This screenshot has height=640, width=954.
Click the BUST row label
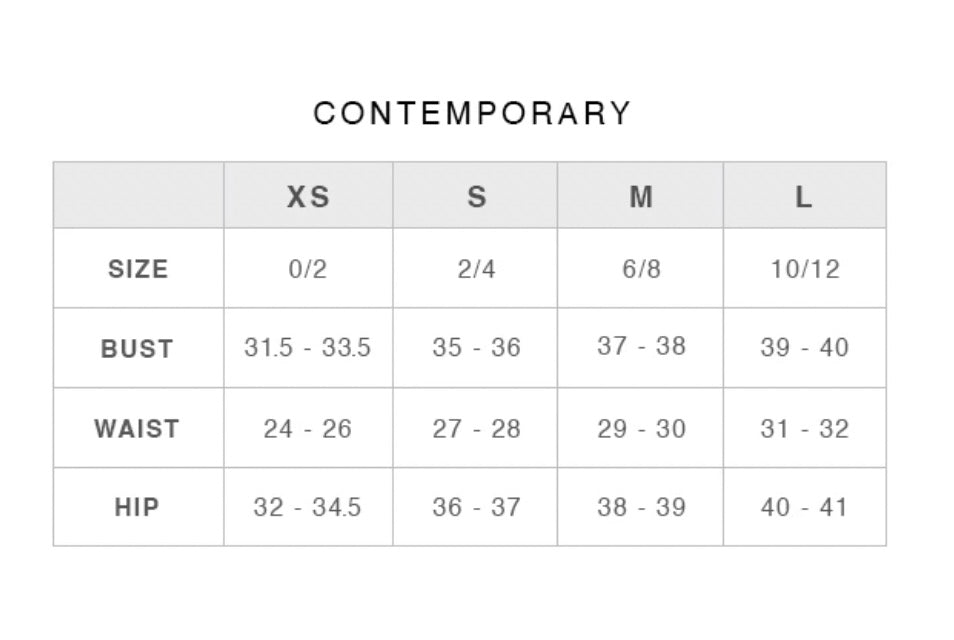coord(138,349)
